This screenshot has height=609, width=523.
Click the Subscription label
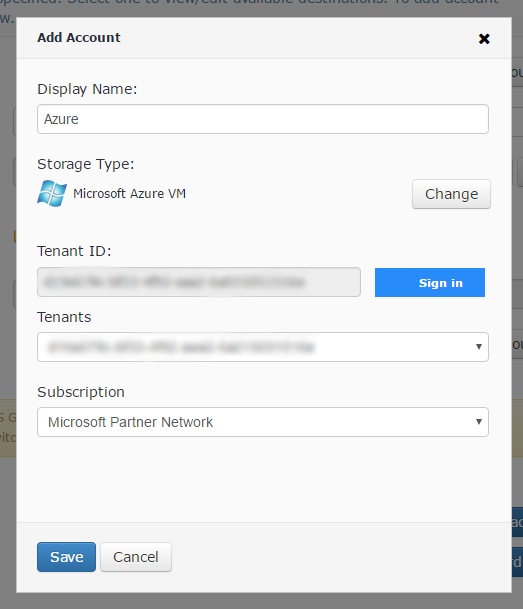[x=81, y=392]
